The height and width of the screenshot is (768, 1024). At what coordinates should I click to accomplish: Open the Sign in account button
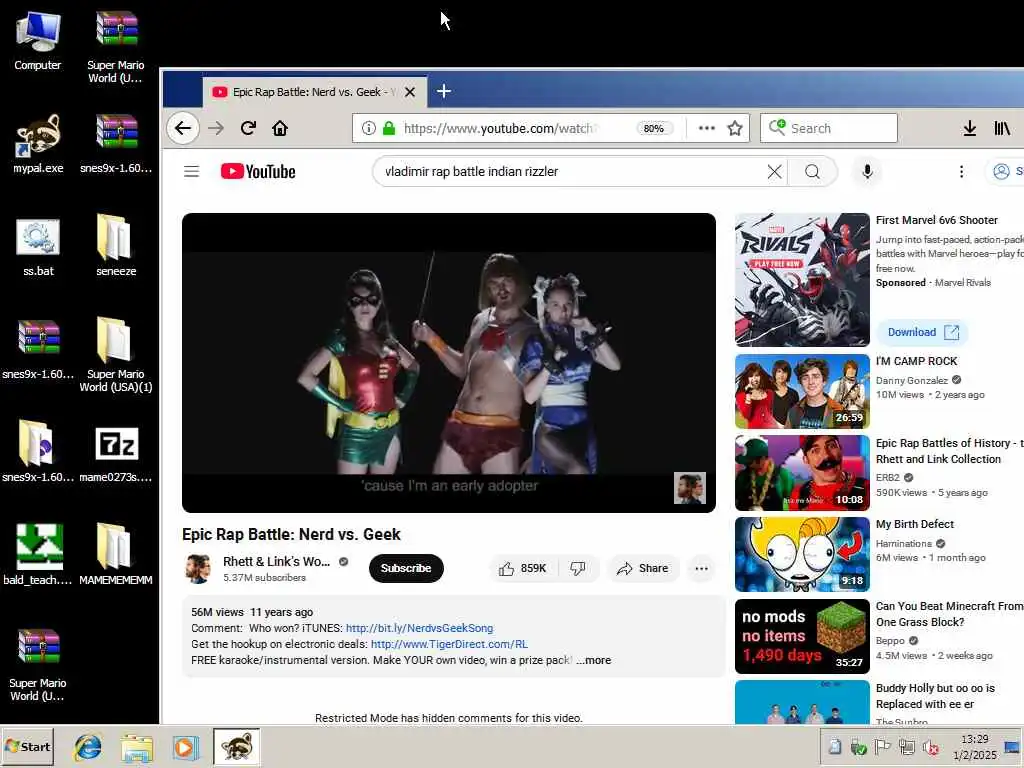pos(1006,172)
